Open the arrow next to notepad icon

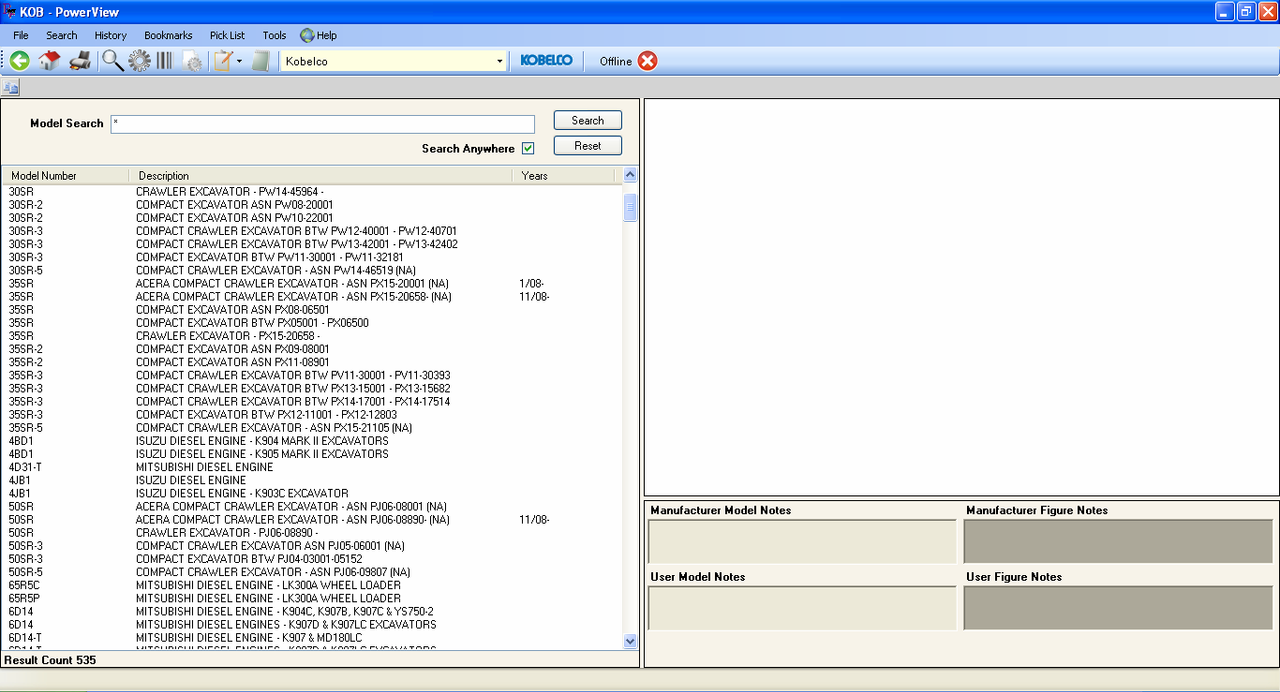[240, 61]
